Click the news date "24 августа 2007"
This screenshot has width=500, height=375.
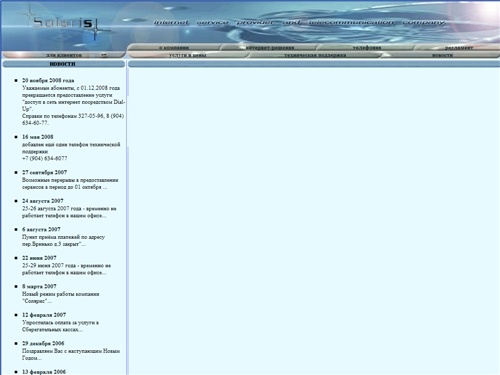tap(43, 201)
